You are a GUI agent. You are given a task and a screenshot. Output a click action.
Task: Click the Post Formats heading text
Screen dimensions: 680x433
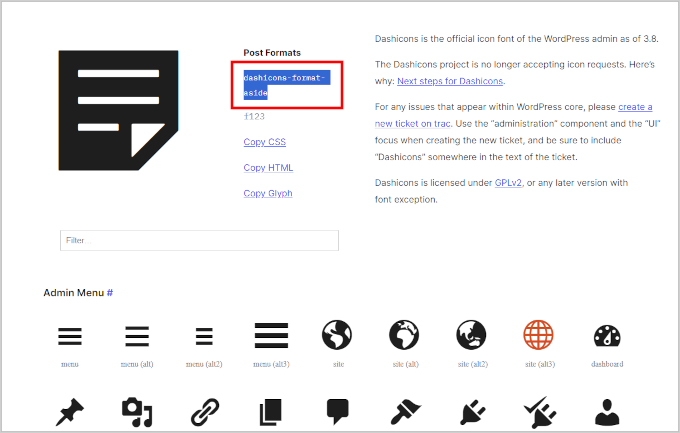coord(272,52)
